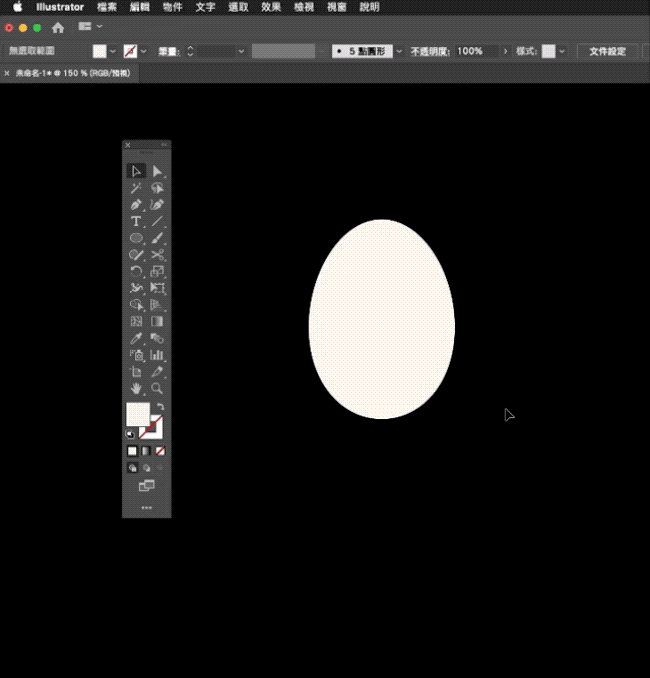Image resolution: width=650 pixels, height=678 pixels.
Task: Click the Home icon in the app bar
Action: point(57,27)
